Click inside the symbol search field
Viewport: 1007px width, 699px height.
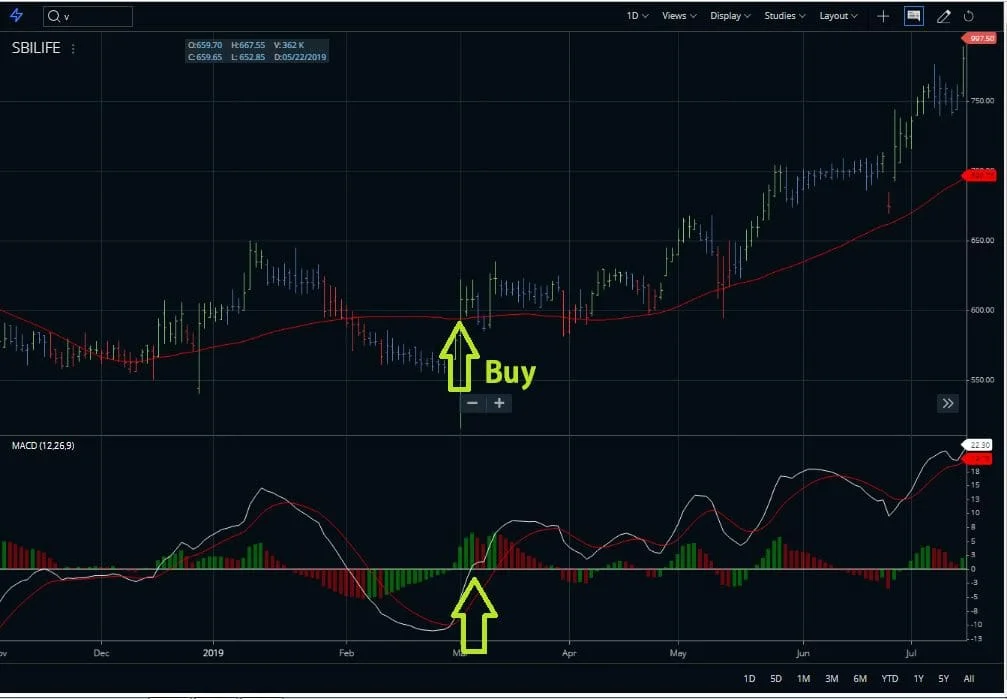(x=90, y=16)
